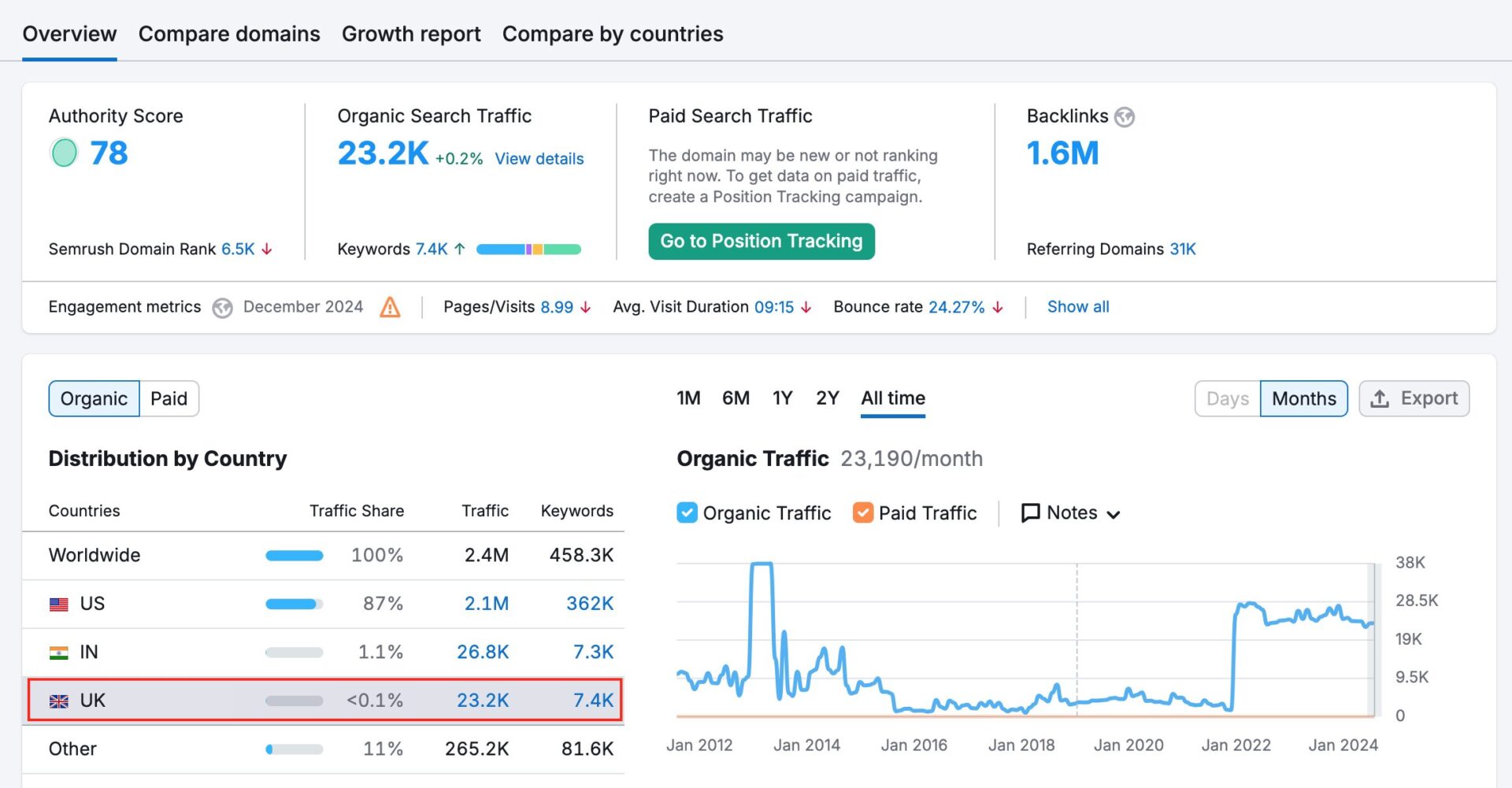Screen dimensions: 1512x788
Task: Open the Growth report tab
Action: coord(411,34)
